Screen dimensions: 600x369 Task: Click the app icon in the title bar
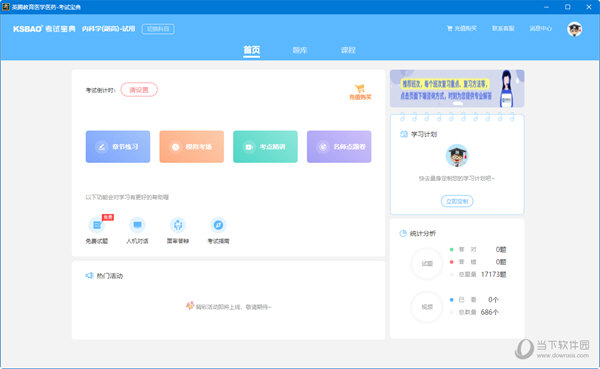(6, 7)
